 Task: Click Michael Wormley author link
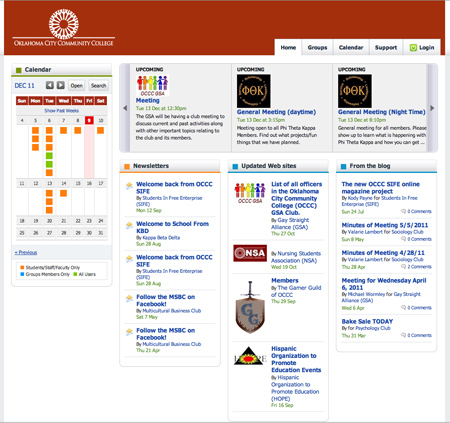click(x=366, y=294)
